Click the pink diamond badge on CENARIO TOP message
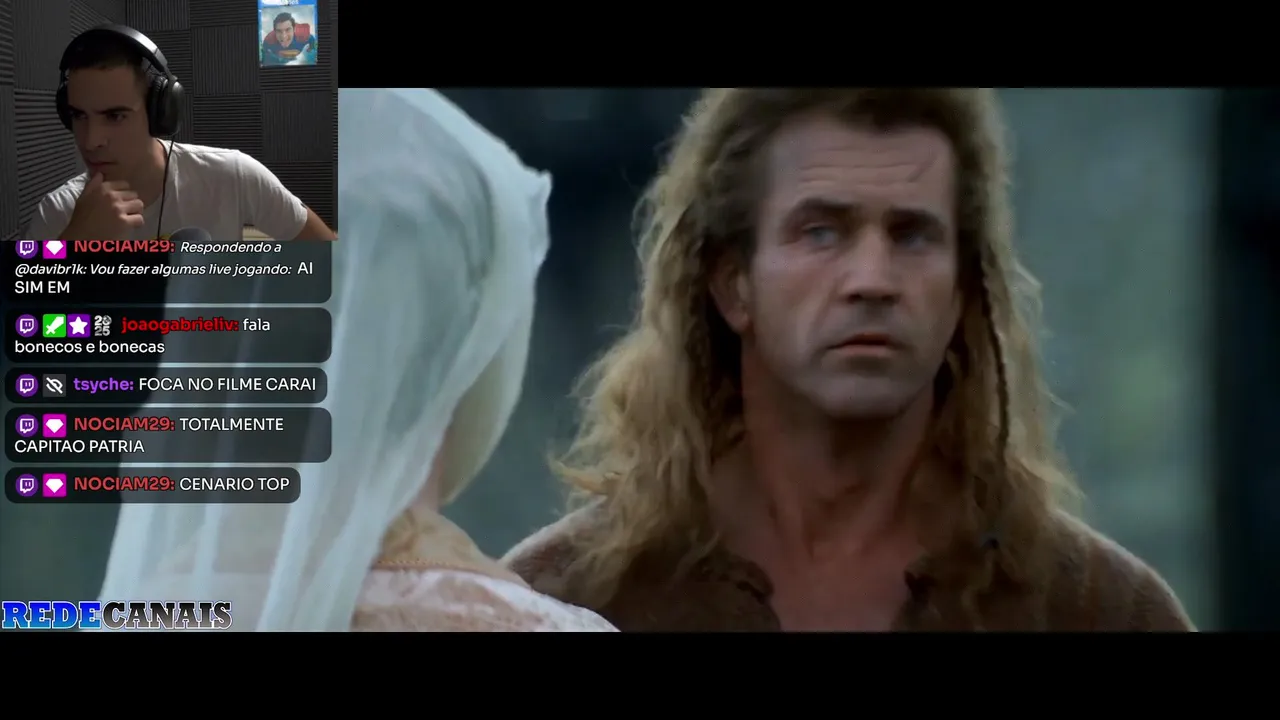The image size is (1280, 720). pos(54,485)
